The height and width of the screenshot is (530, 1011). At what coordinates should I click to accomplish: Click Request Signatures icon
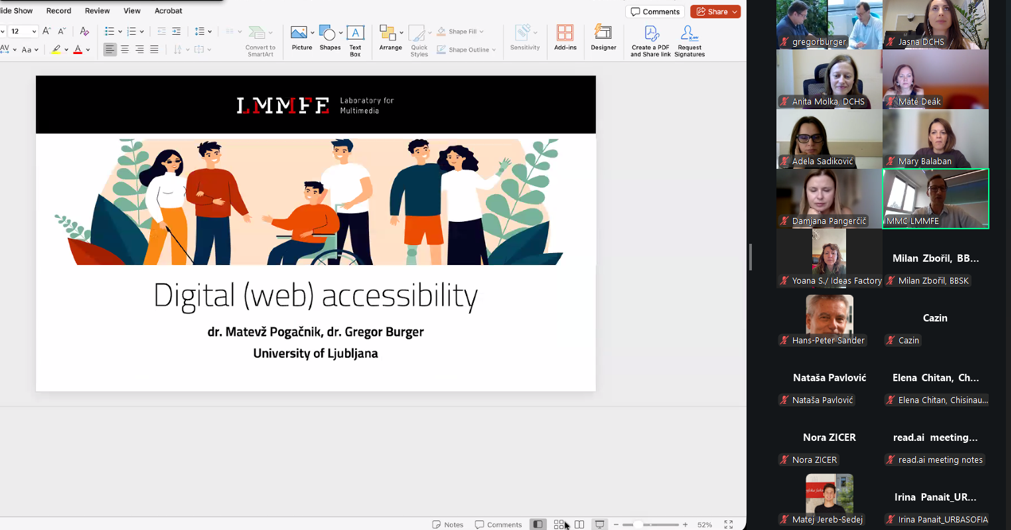(689, 41)
